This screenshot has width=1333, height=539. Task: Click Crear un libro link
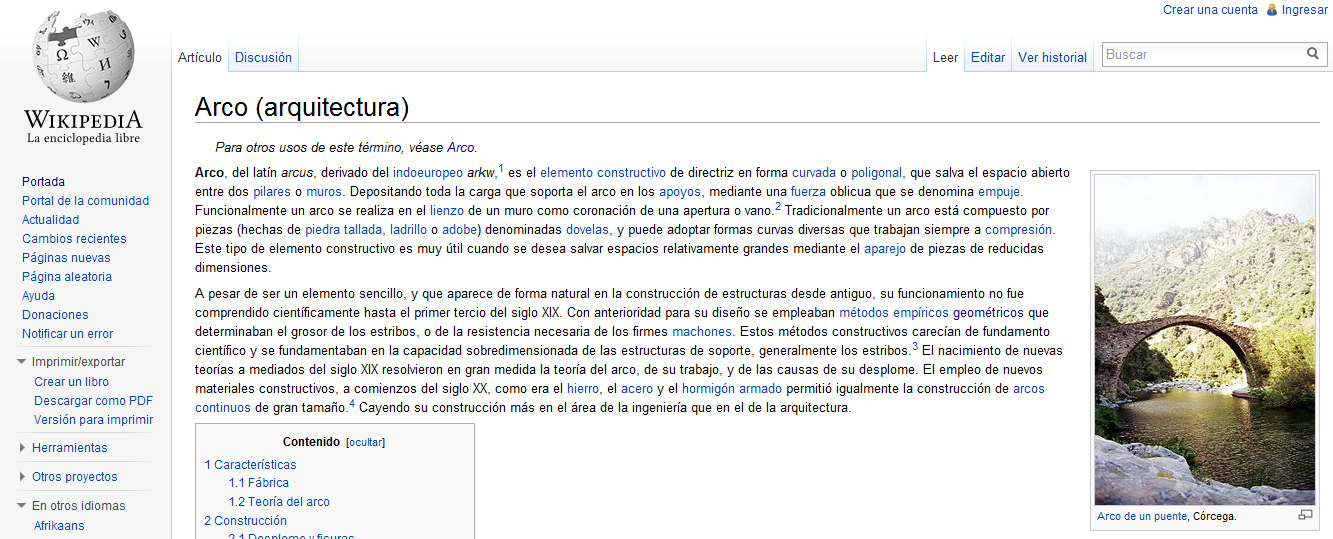tap(71, 382)
